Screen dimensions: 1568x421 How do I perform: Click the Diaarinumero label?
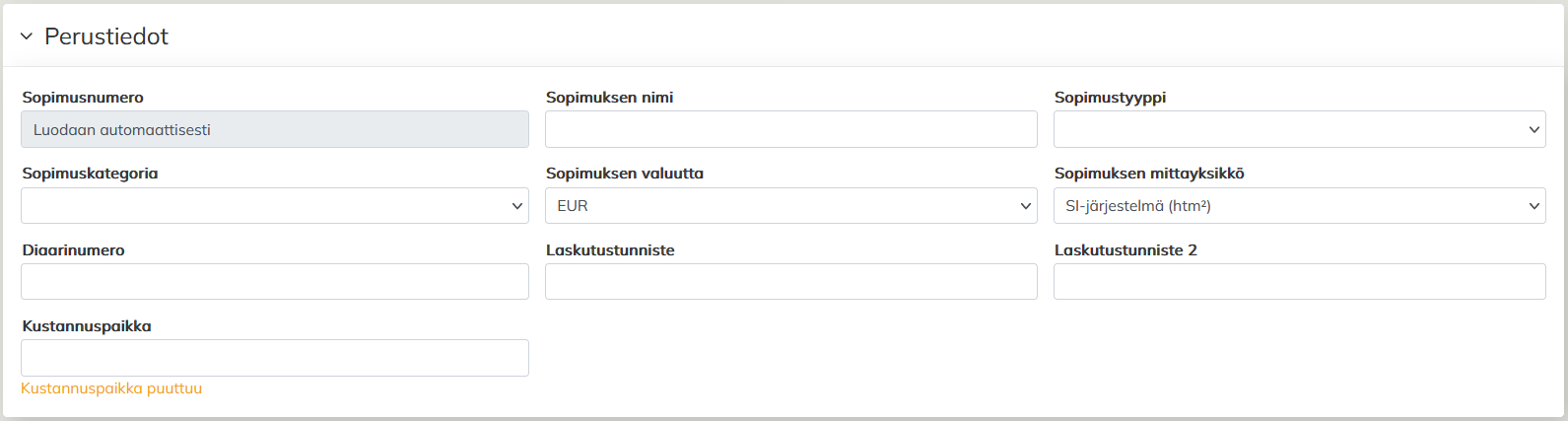73,250
